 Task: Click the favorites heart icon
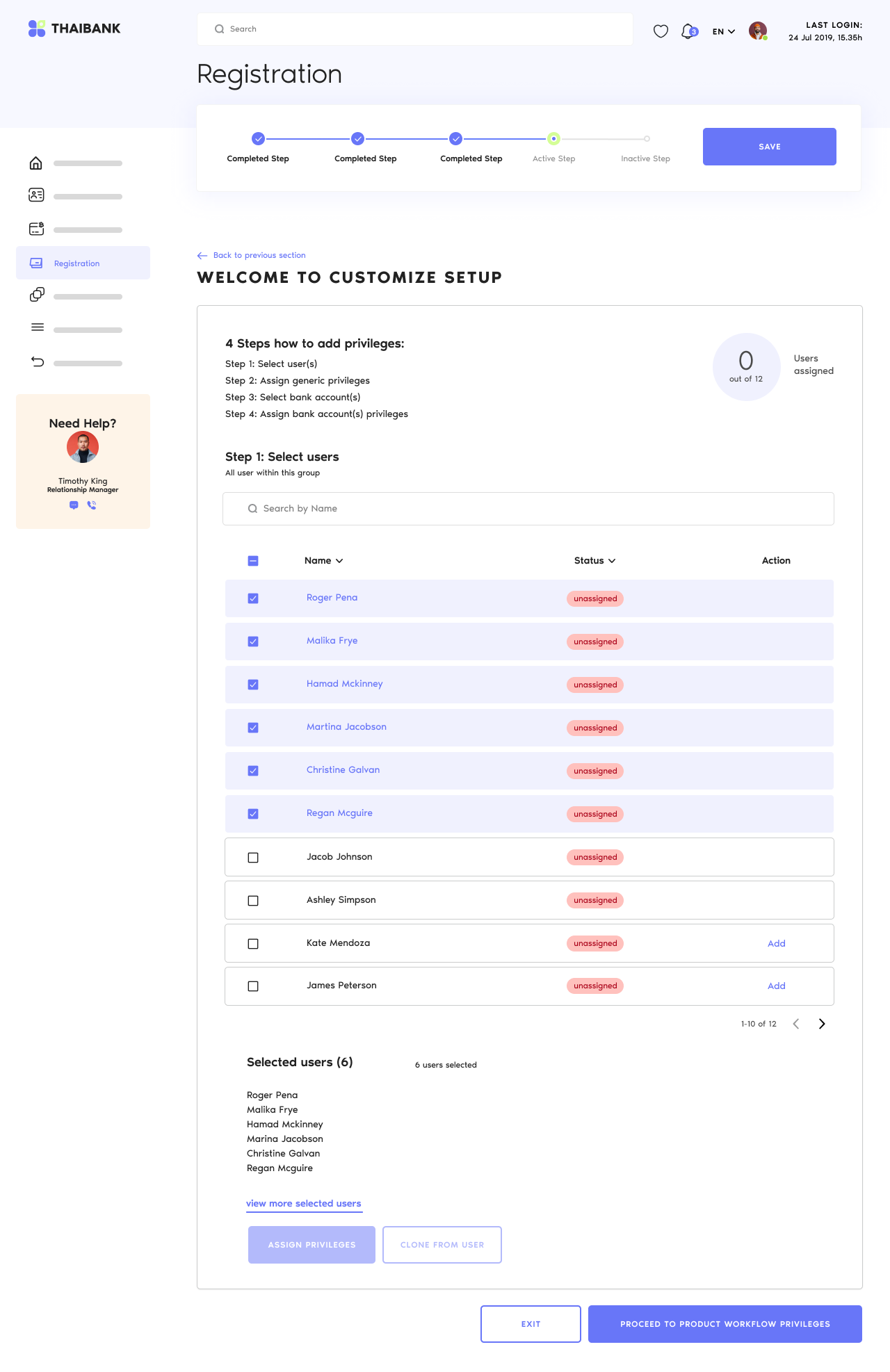click(x=661, y=31)
